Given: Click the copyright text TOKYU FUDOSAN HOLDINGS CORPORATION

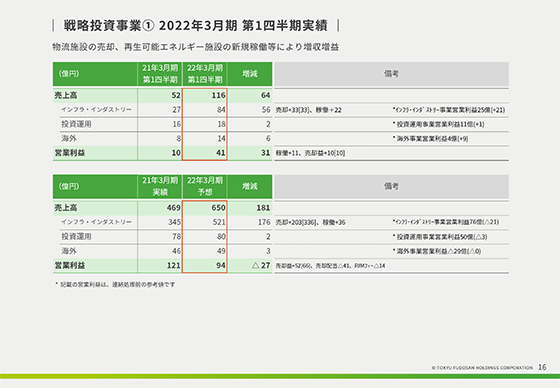Looking at the screenshot, I should 482,368.
